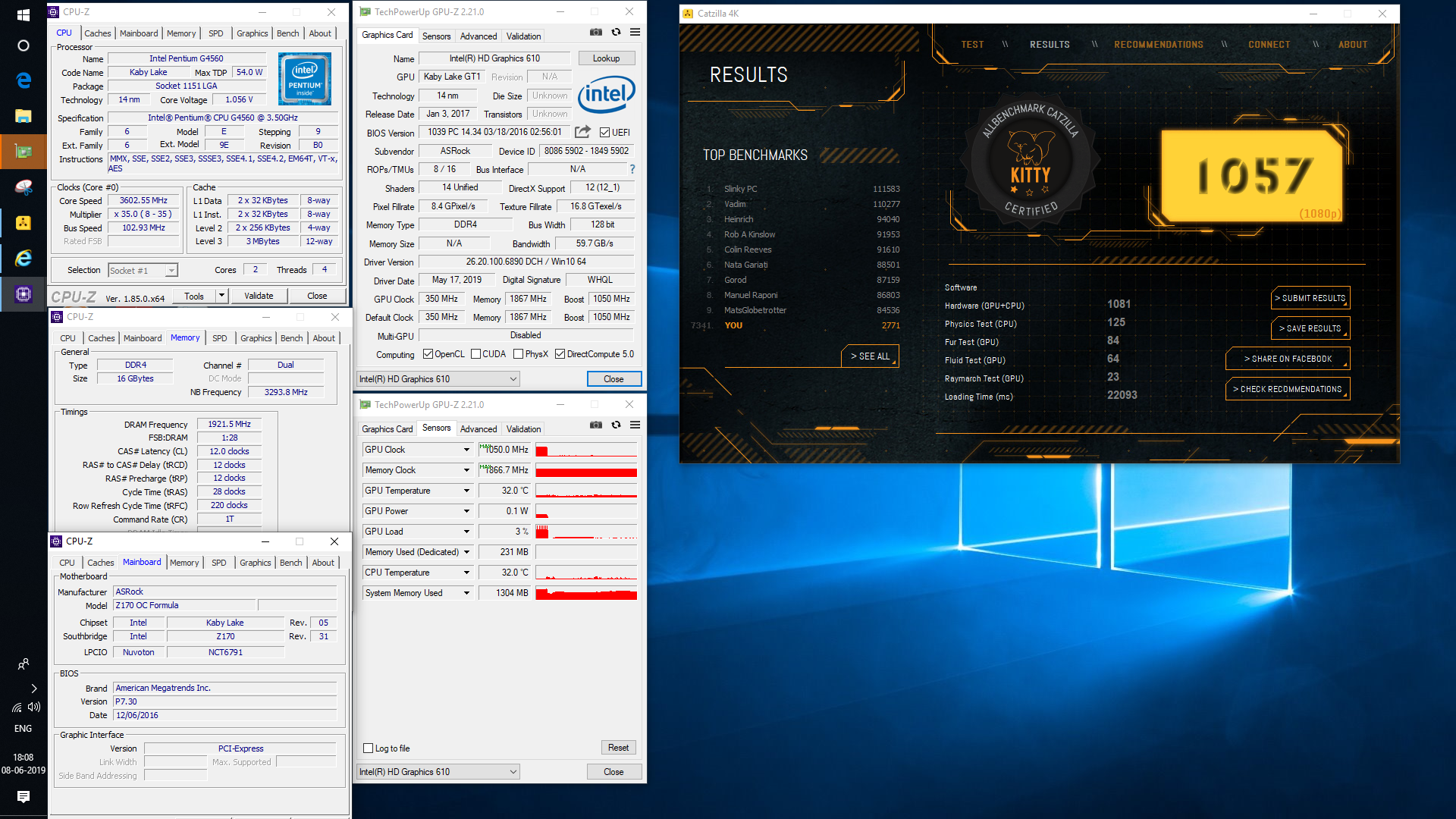Open the Action Center notification icon
The image size is (1456, 819).
23,796
